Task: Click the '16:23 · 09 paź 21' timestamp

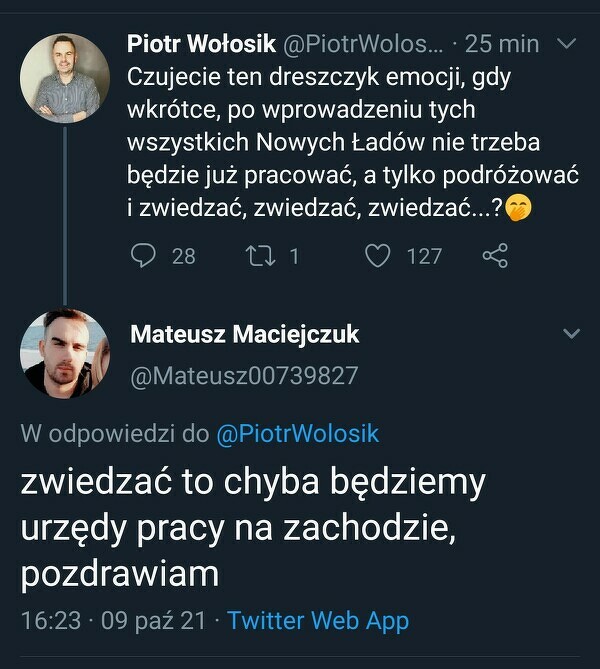Action: click(x=113, y=620)
